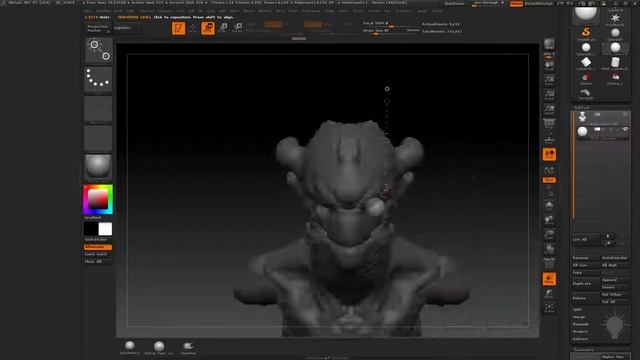The width and height of the screenshot is (640, 360).
Task: Open the Zscript menu
Action: tap(438, 11)
